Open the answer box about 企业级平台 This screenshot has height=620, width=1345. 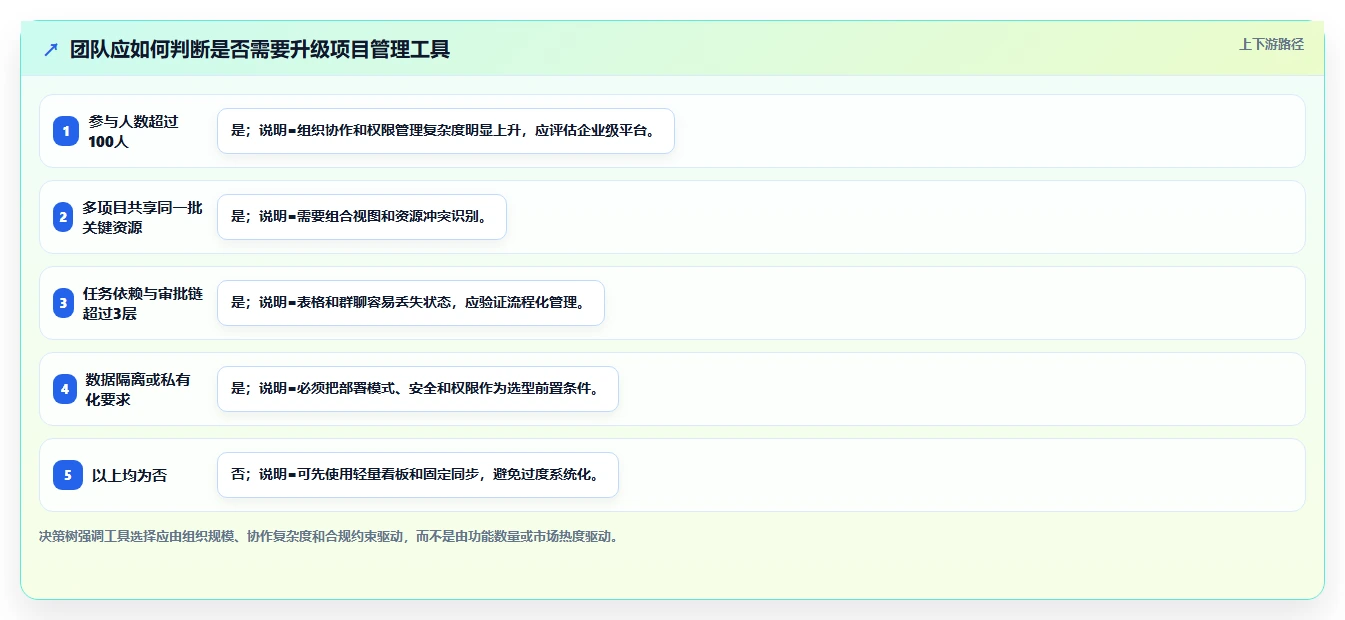click(446, 131)
